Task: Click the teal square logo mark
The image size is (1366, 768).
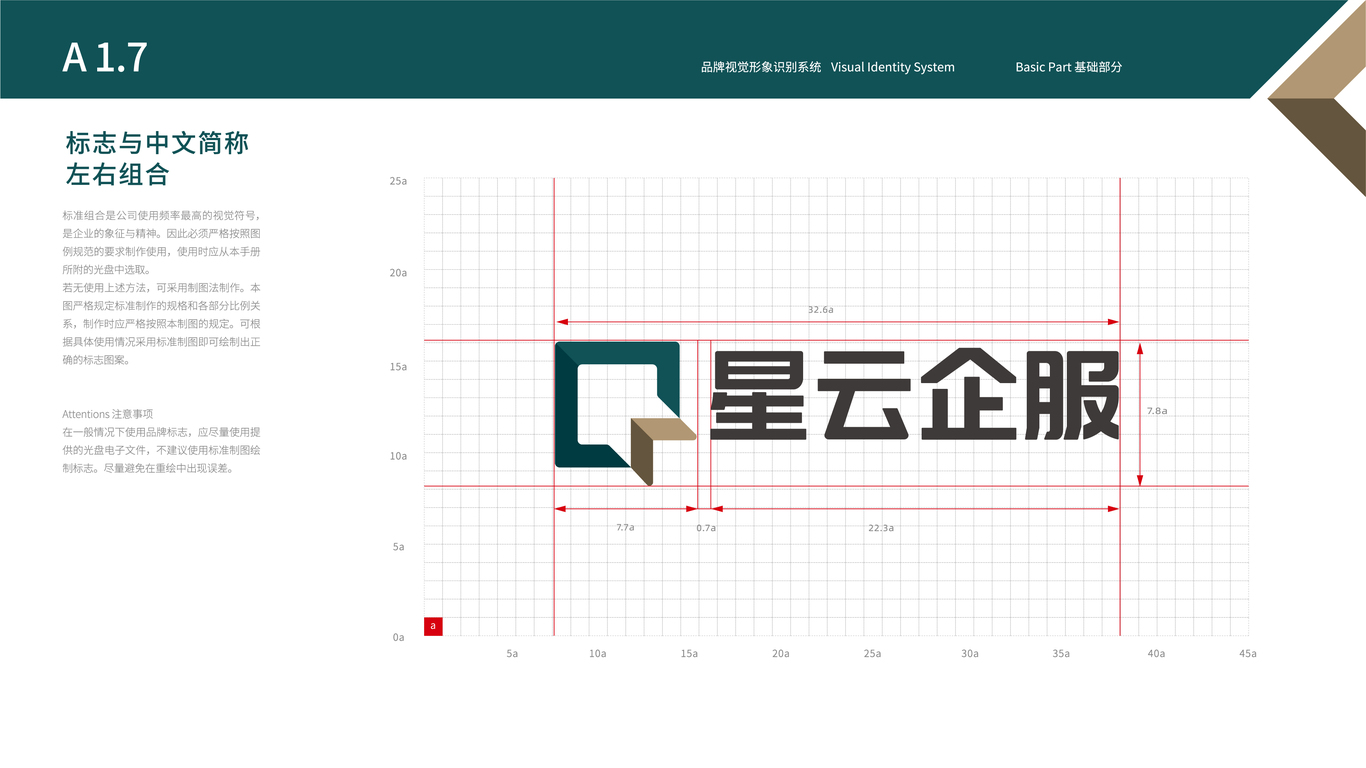Action: click(625, 413)
